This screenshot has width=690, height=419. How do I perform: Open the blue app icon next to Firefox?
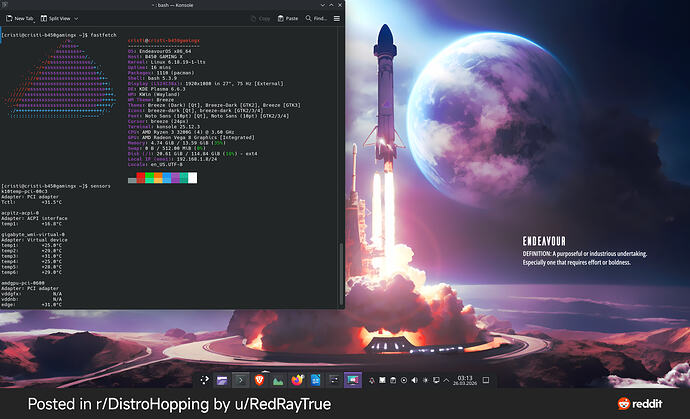(316, 380)
